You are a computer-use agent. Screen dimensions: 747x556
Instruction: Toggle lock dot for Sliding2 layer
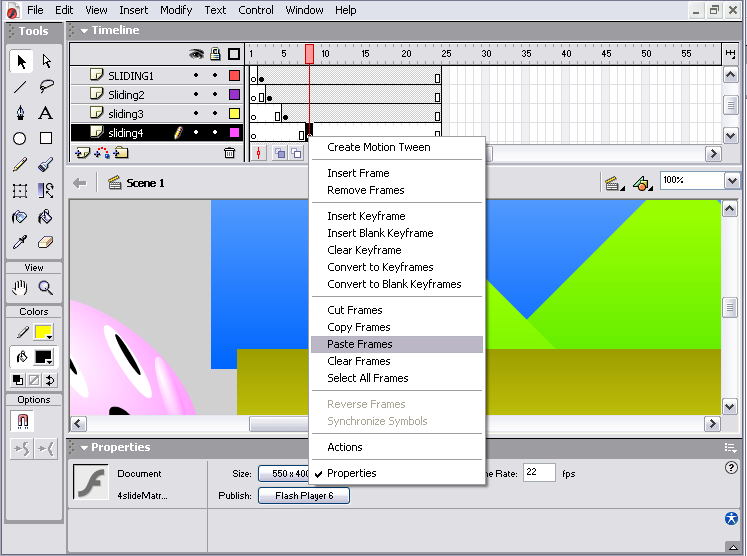(x=214, y=95)
